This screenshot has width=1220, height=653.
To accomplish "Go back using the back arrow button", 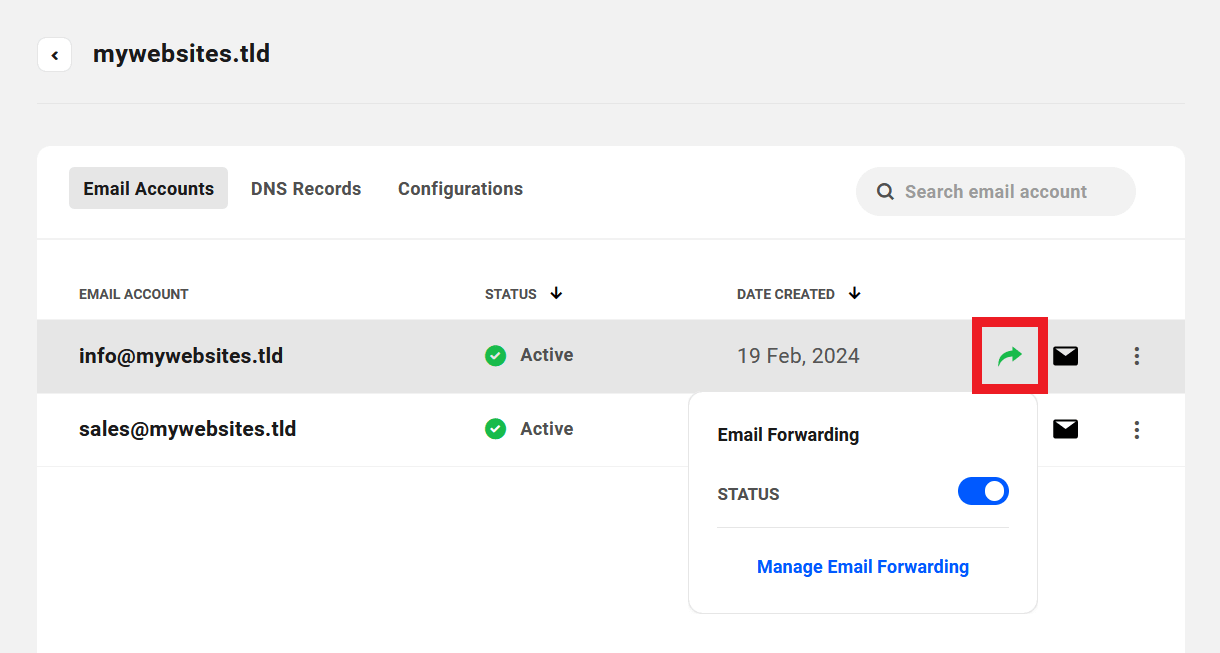I will click(x=54, y=55).
